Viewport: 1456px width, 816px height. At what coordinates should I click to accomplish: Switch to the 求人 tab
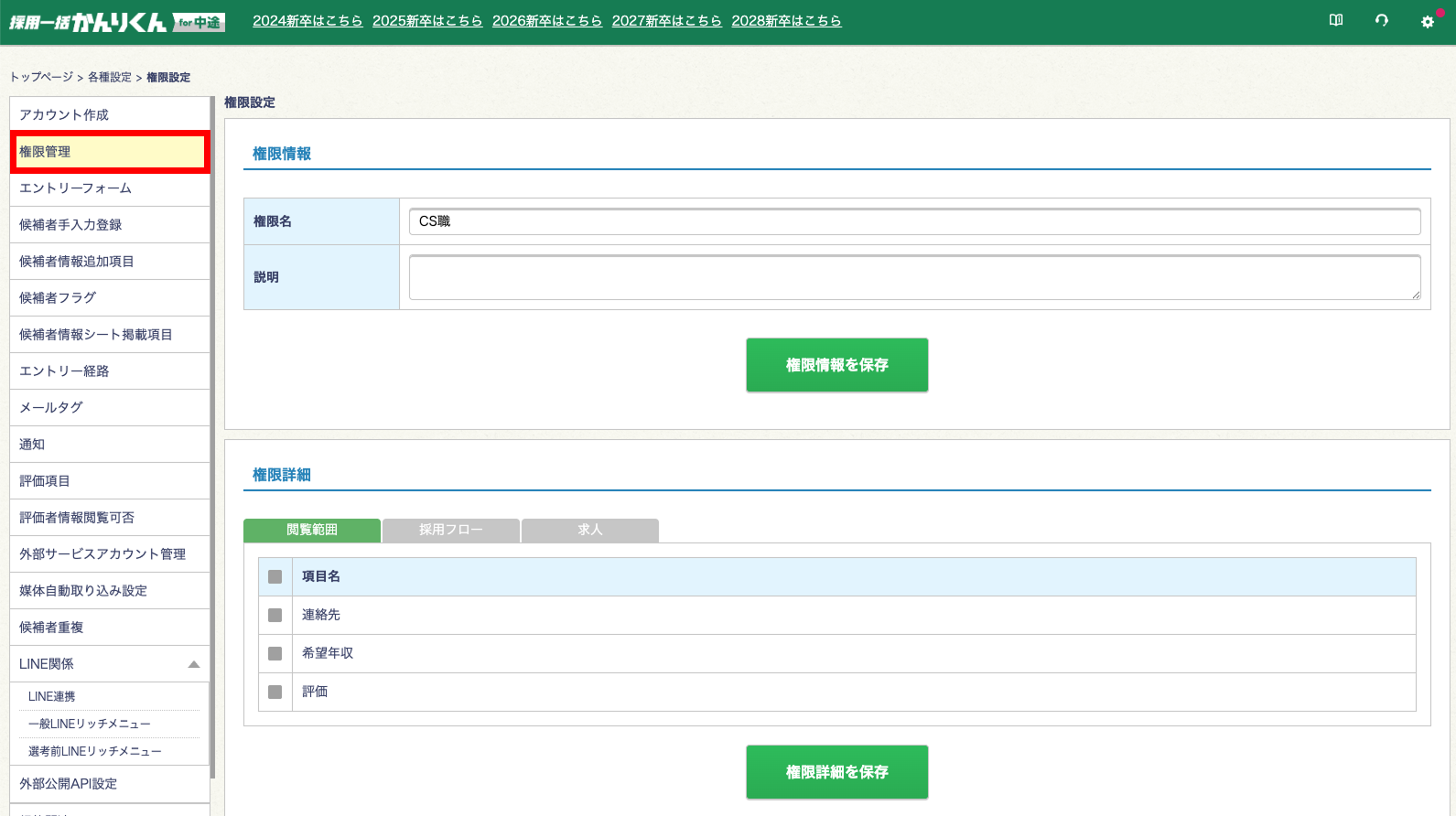click(x=590, y=530)
